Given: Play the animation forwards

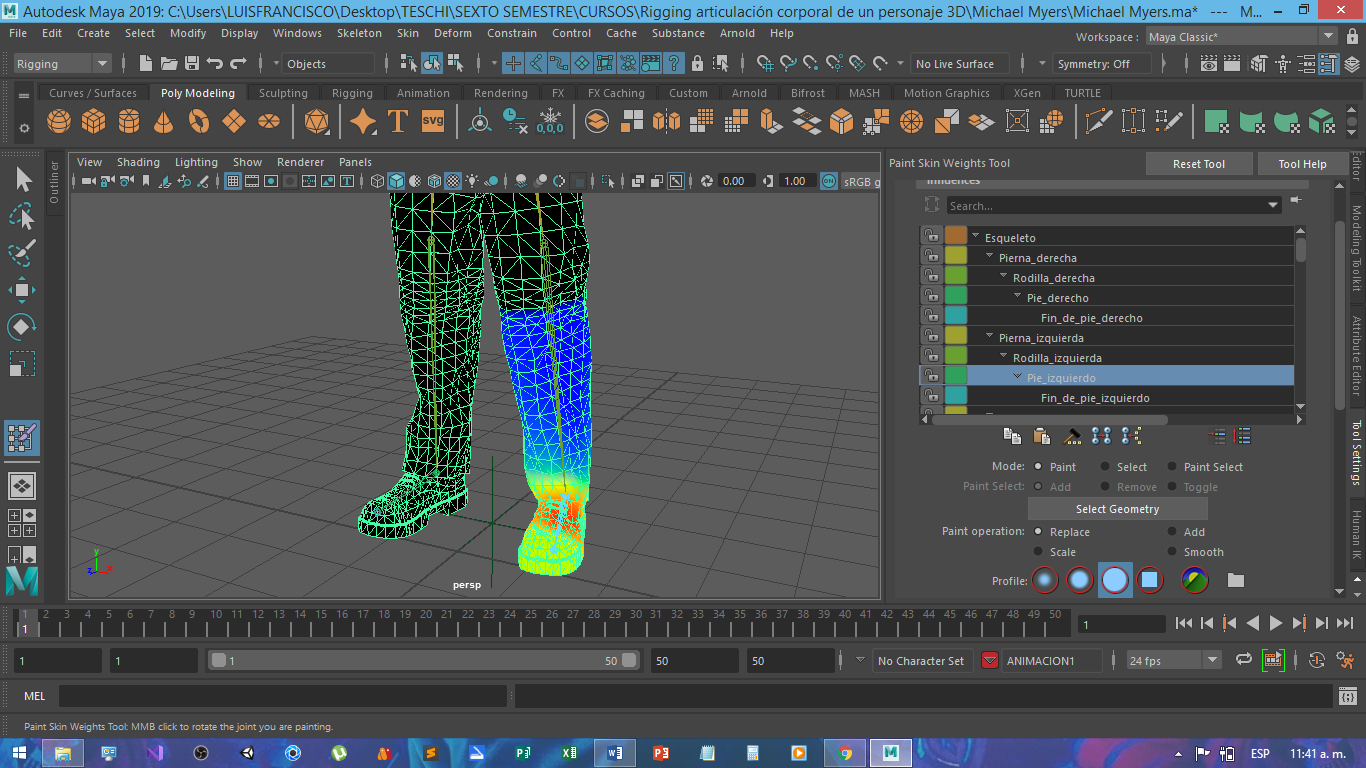Looking at the screenshot, I should coord(1276,623).
